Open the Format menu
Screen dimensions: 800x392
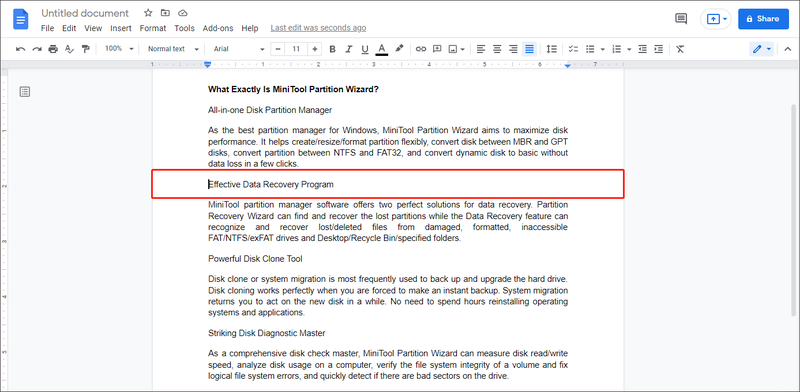153,29
